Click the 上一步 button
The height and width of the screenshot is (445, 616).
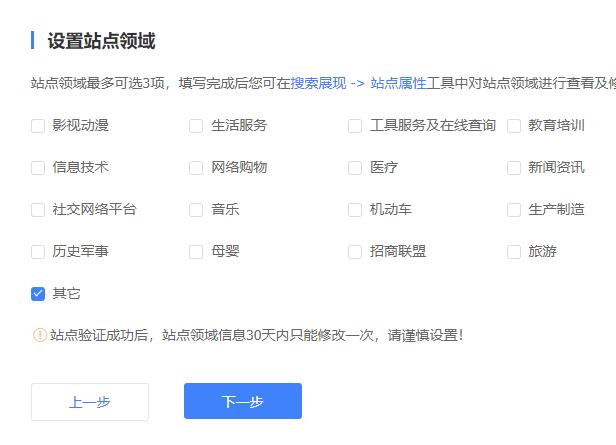90,402
